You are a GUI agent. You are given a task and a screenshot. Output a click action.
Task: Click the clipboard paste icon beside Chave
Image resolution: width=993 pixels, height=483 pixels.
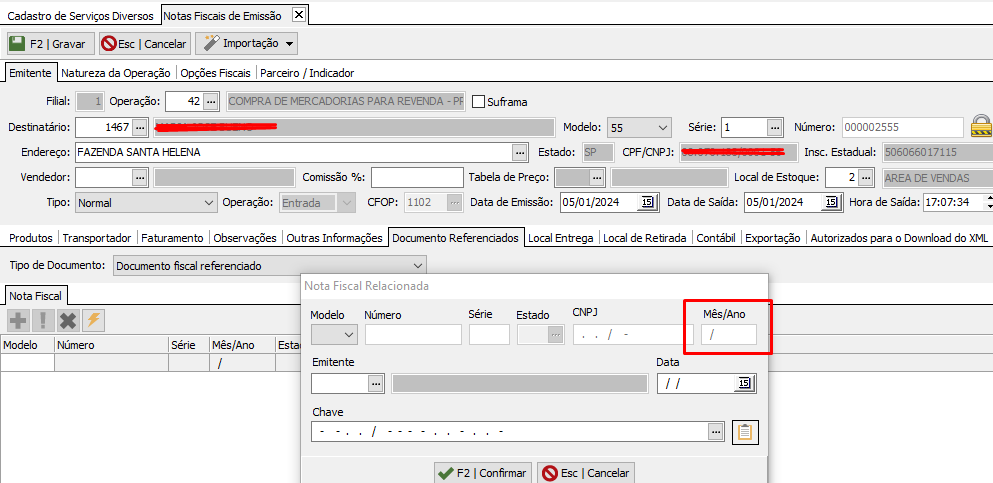pos(744,432)
